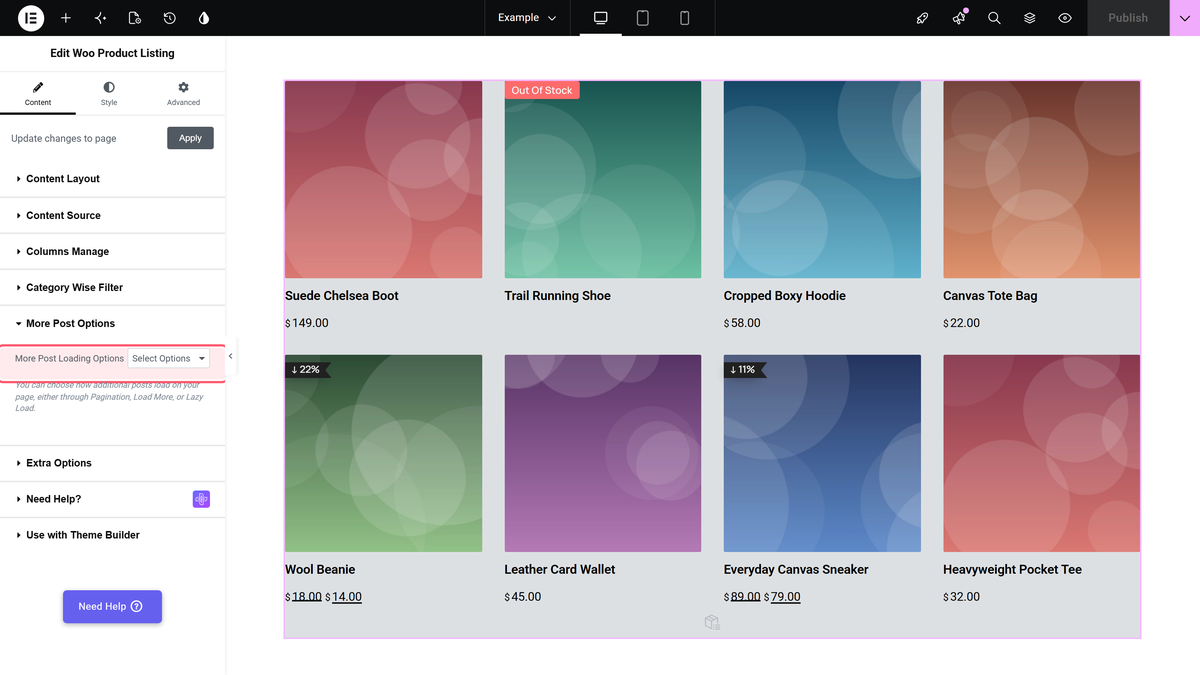
Task: Click the Wool Beanie product image
Action: click(x=383, y=453)
